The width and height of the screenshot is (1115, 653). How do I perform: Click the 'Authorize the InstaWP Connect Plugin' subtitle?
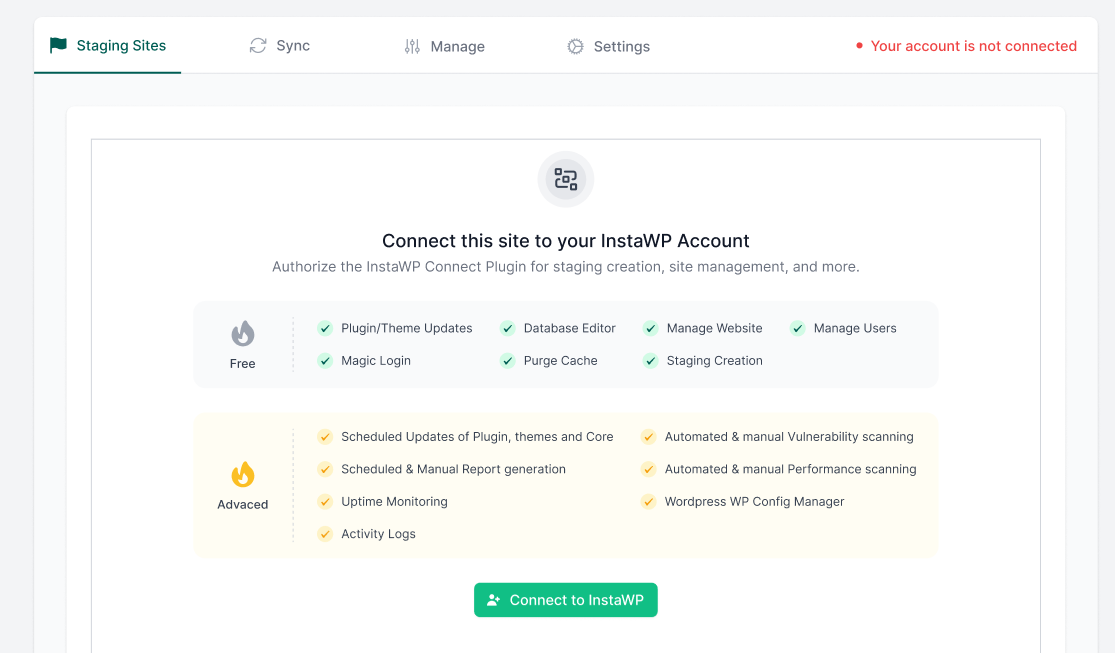pos(566,267)
